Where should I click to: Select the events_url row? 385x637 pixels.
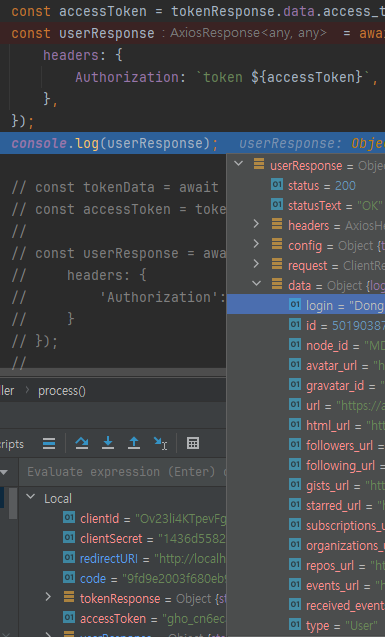[x=306, y=585]
